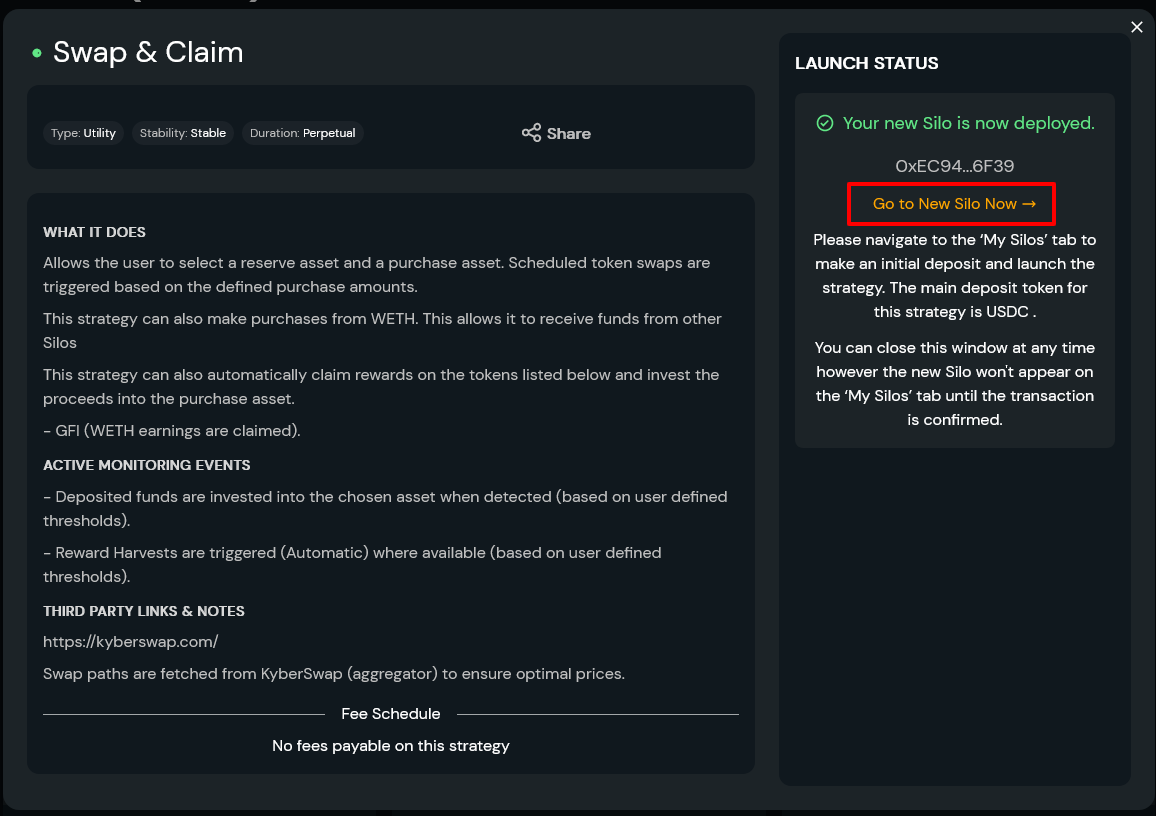
Task: Click the WHAT IT DOES heading
Action: (94, 232)
